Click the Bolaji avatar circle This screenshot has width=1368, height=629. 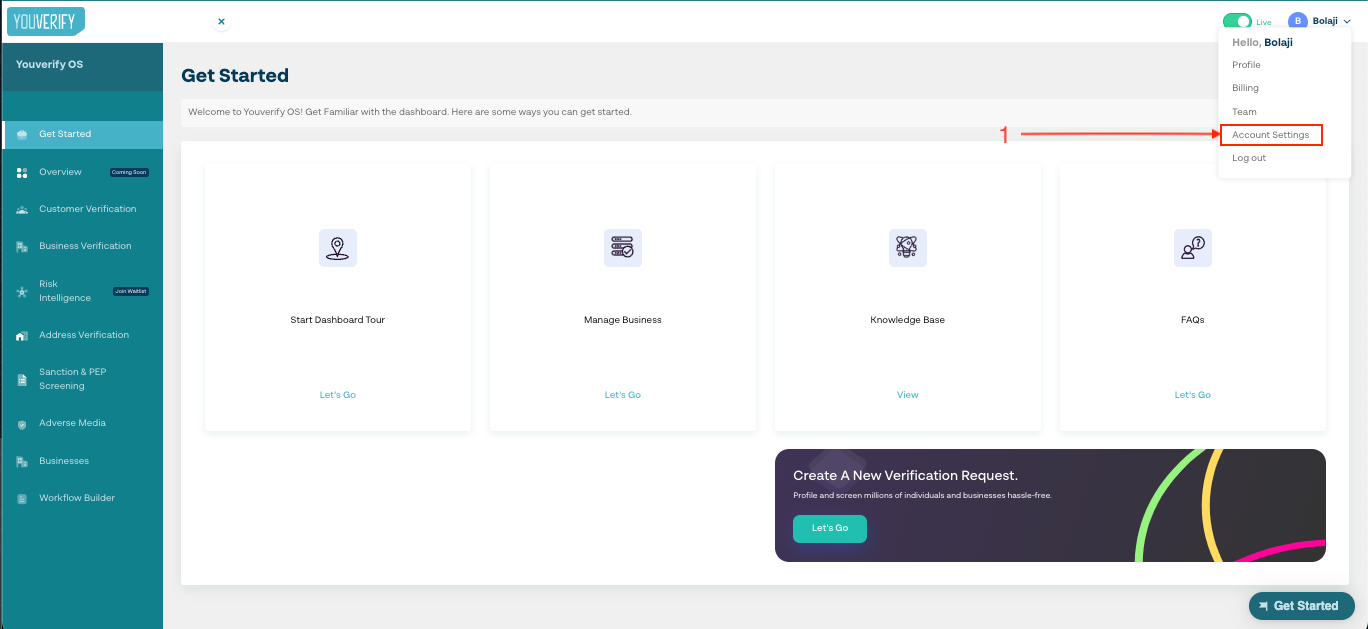tap(1297, 21)
